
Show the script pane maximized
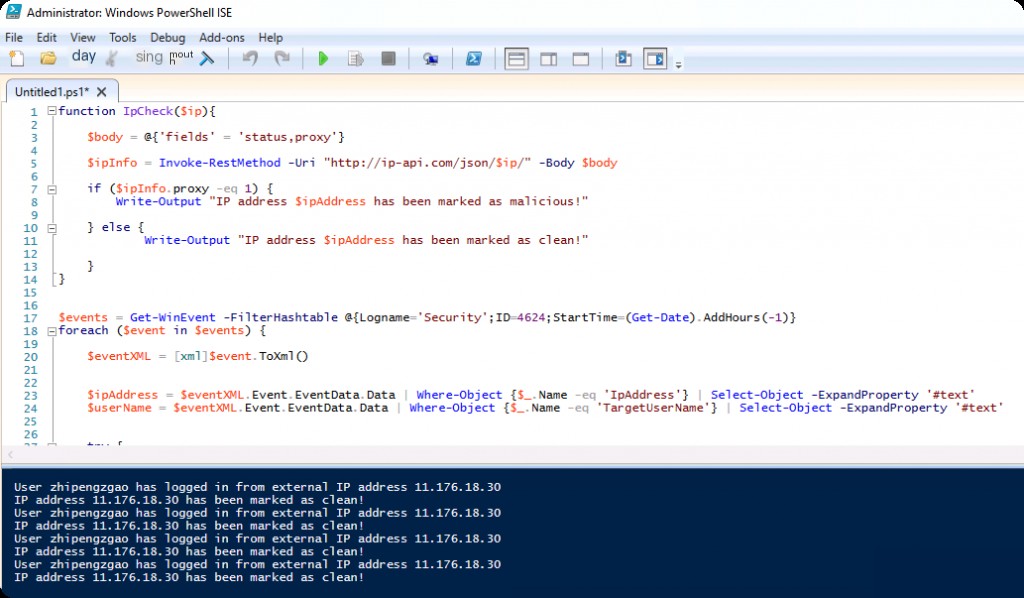(581, 59)
